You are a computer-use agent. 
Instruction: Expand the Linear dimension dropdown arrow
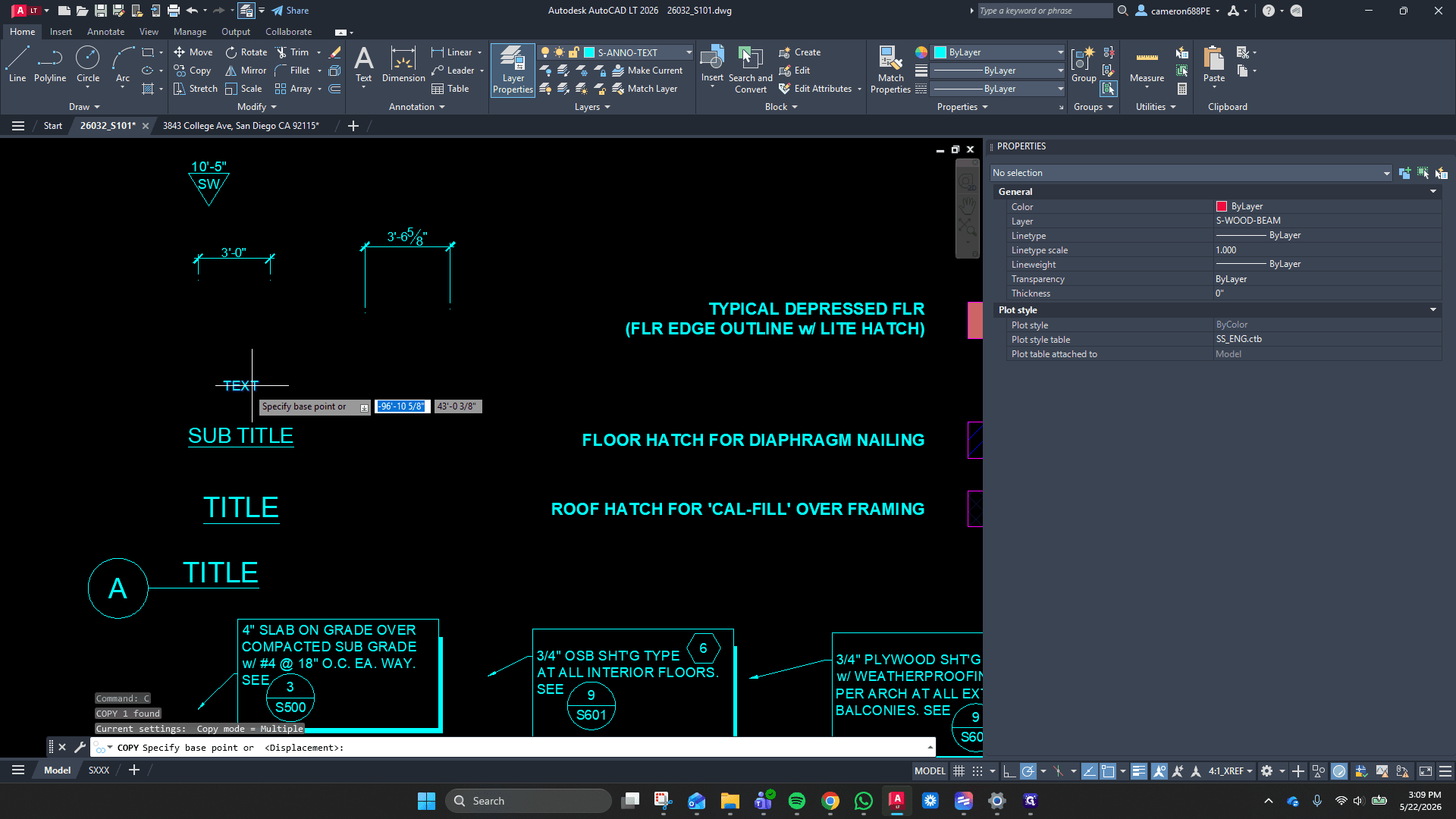point(480,52)
